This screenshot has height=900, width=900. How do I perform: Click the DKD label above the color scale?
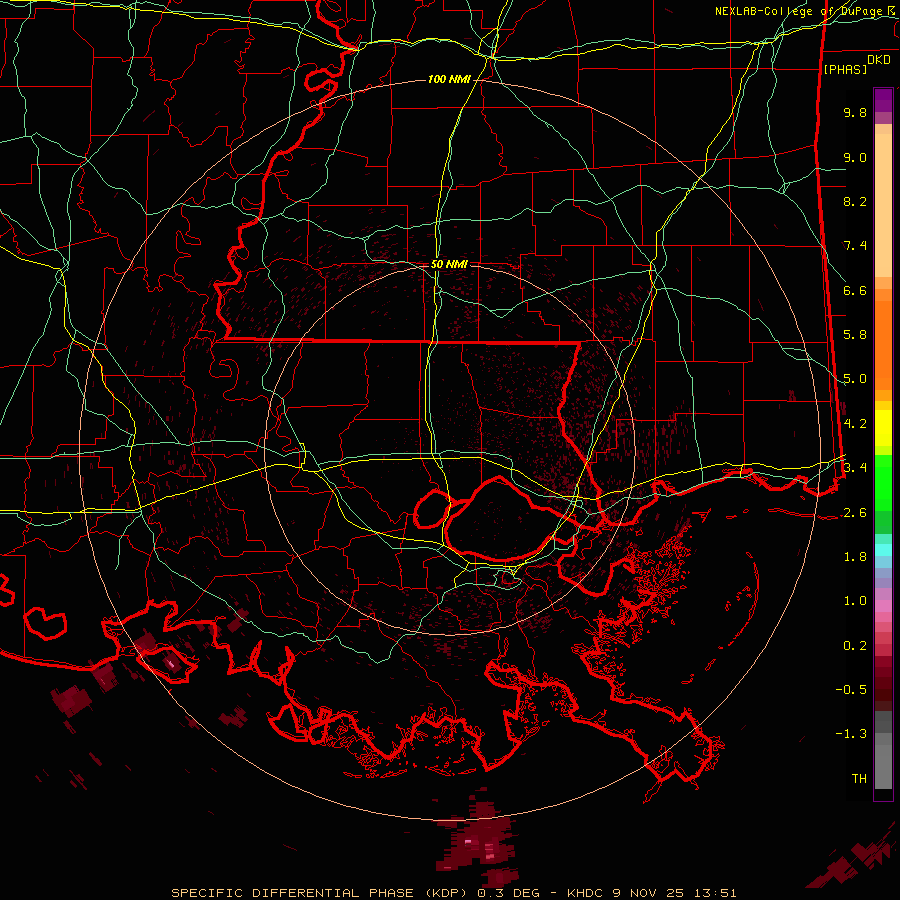point(879,60)
